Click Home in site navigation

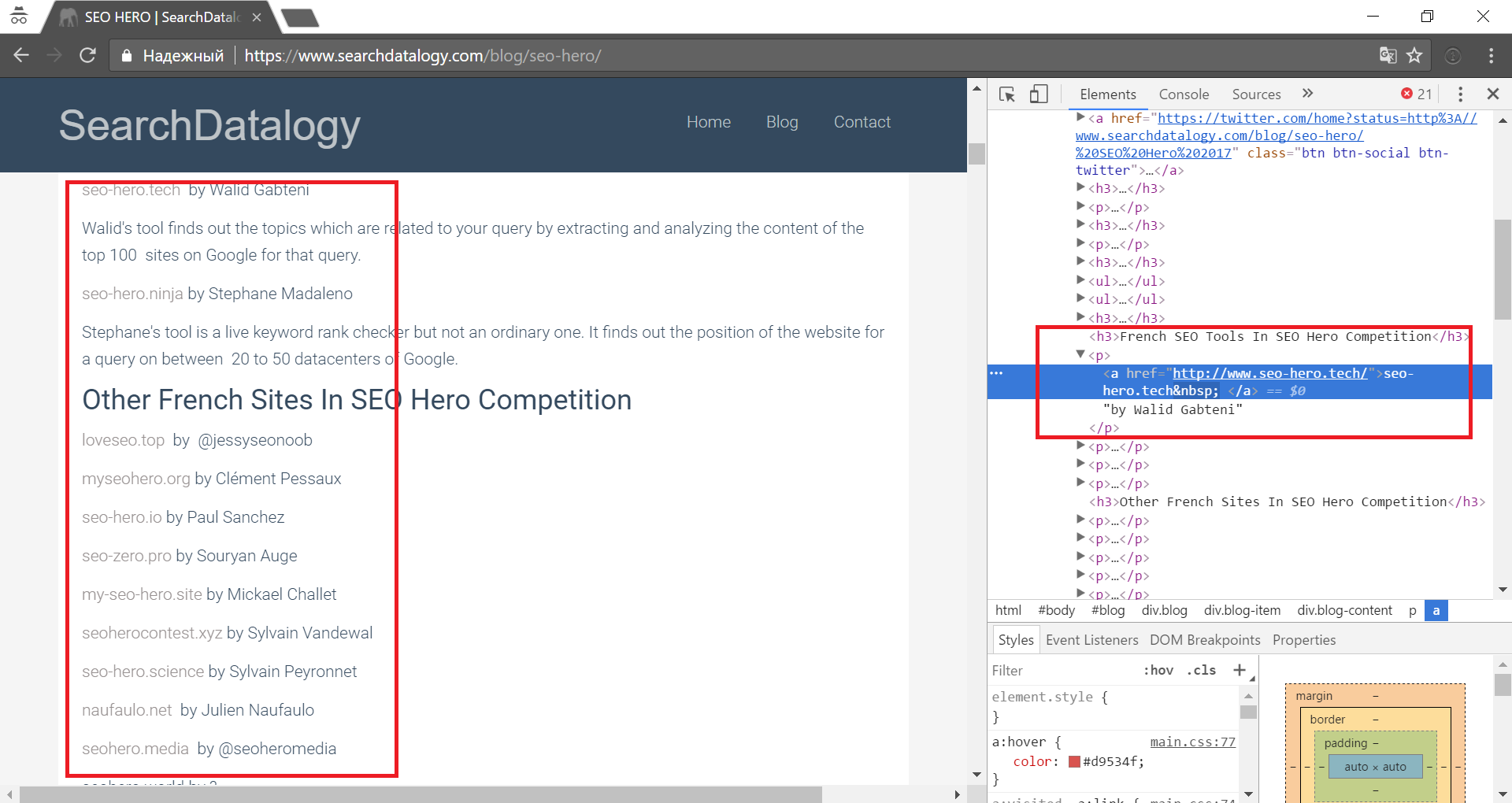709,122
